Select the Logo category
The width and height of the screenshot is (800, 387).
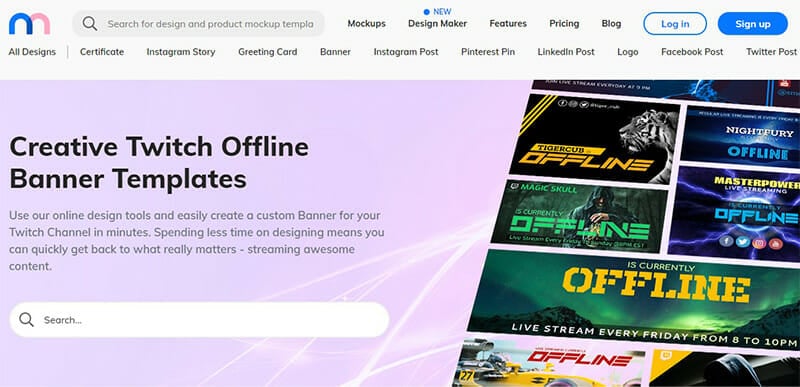(x=628, y=51)
